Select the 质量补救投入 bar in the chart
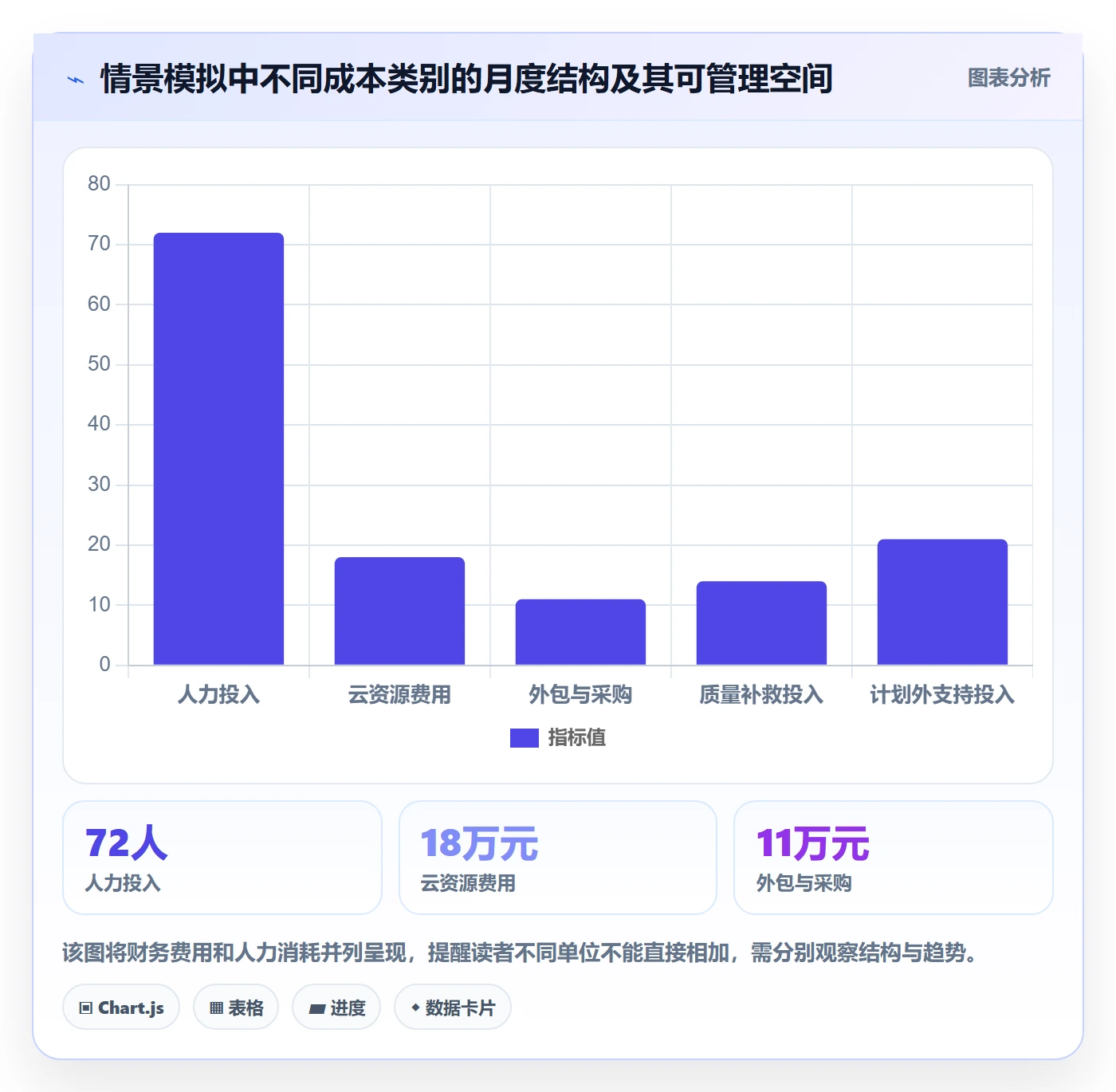 point(761,623)
